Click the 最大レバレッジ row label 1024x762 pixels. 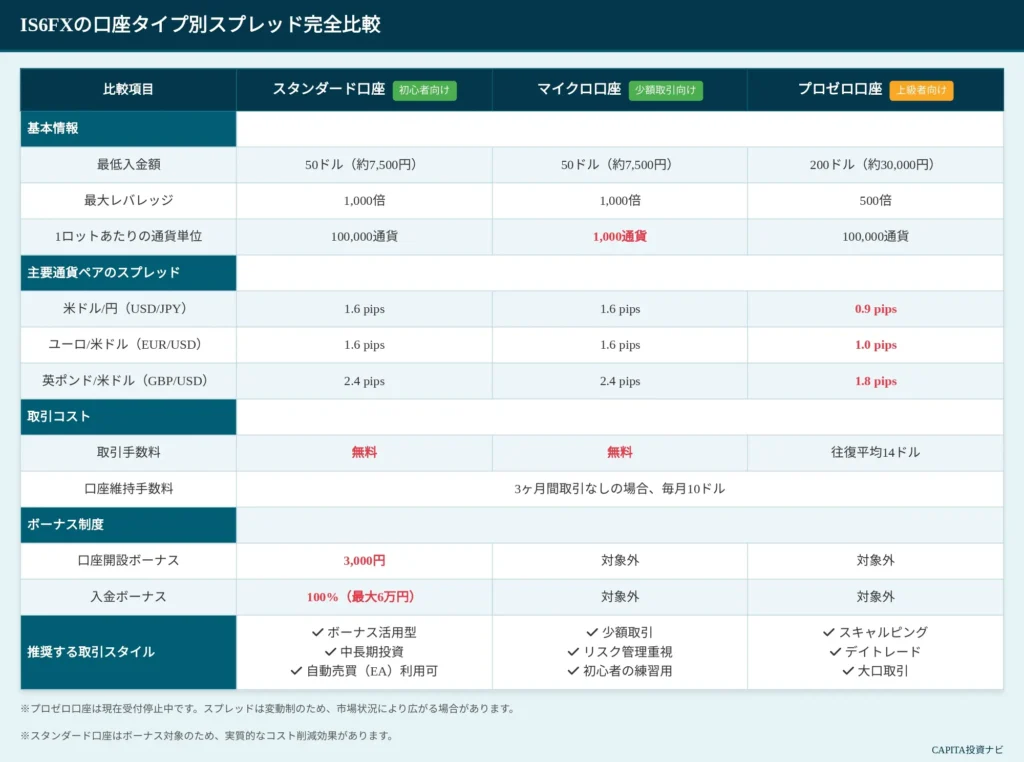tap(129, 200)
